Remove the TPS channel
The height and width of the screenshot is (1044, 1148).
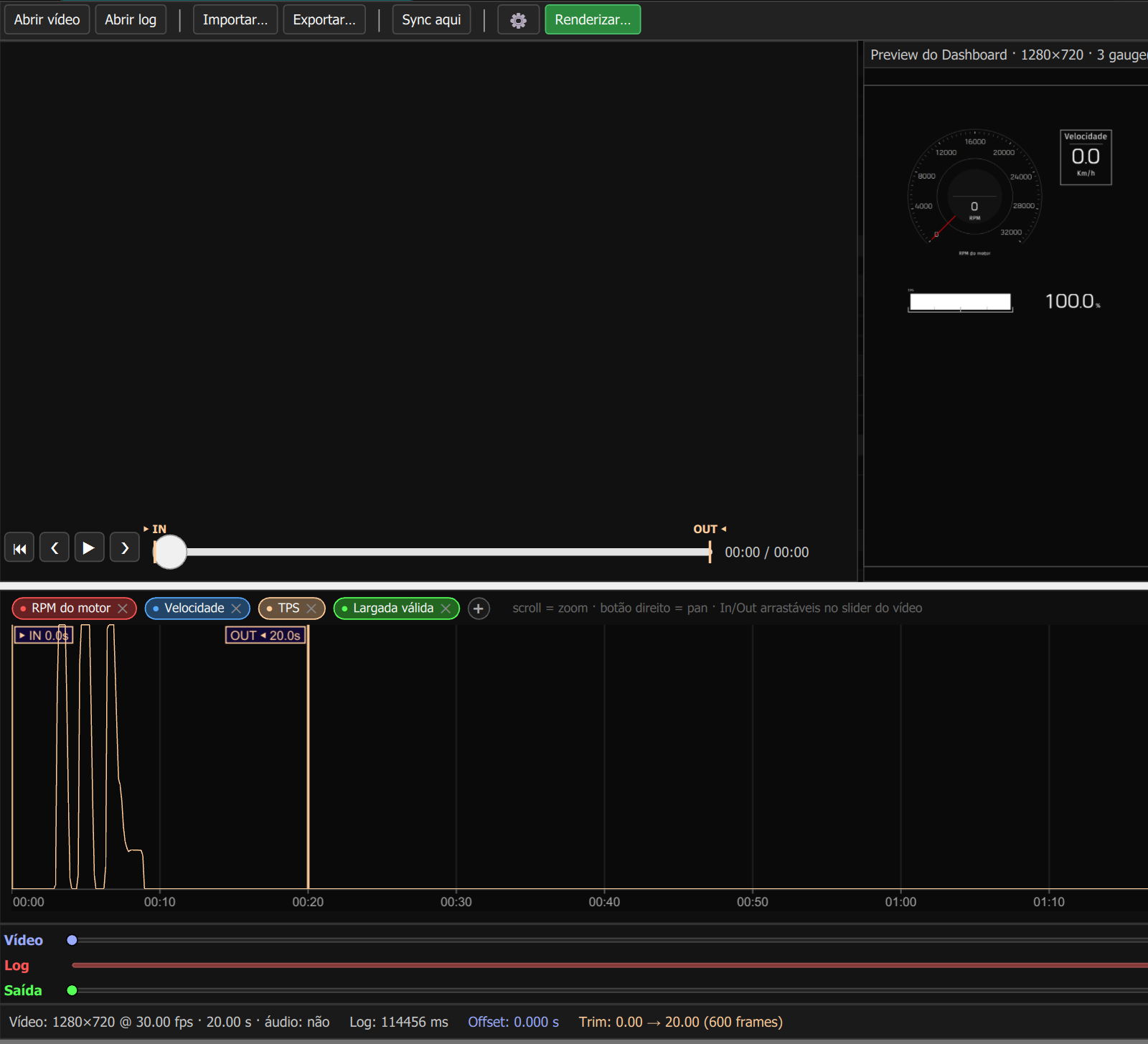[x=311, y=608]
